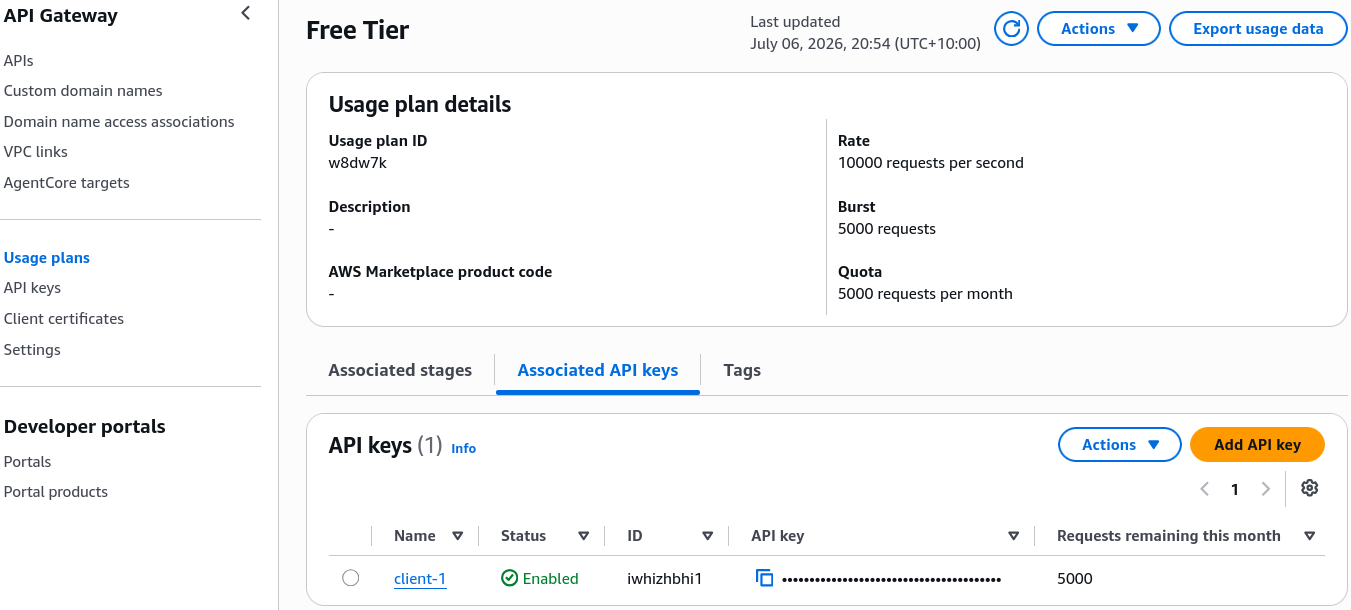This screenshot has width=1351, height=610.
Task: Select the client-1 radio button
Action: [350, 578]
